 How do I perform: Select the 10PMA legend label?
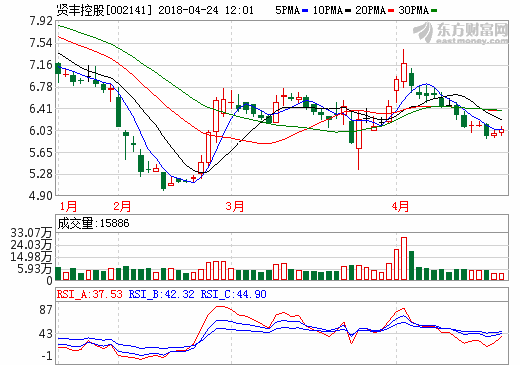(328, 11)
